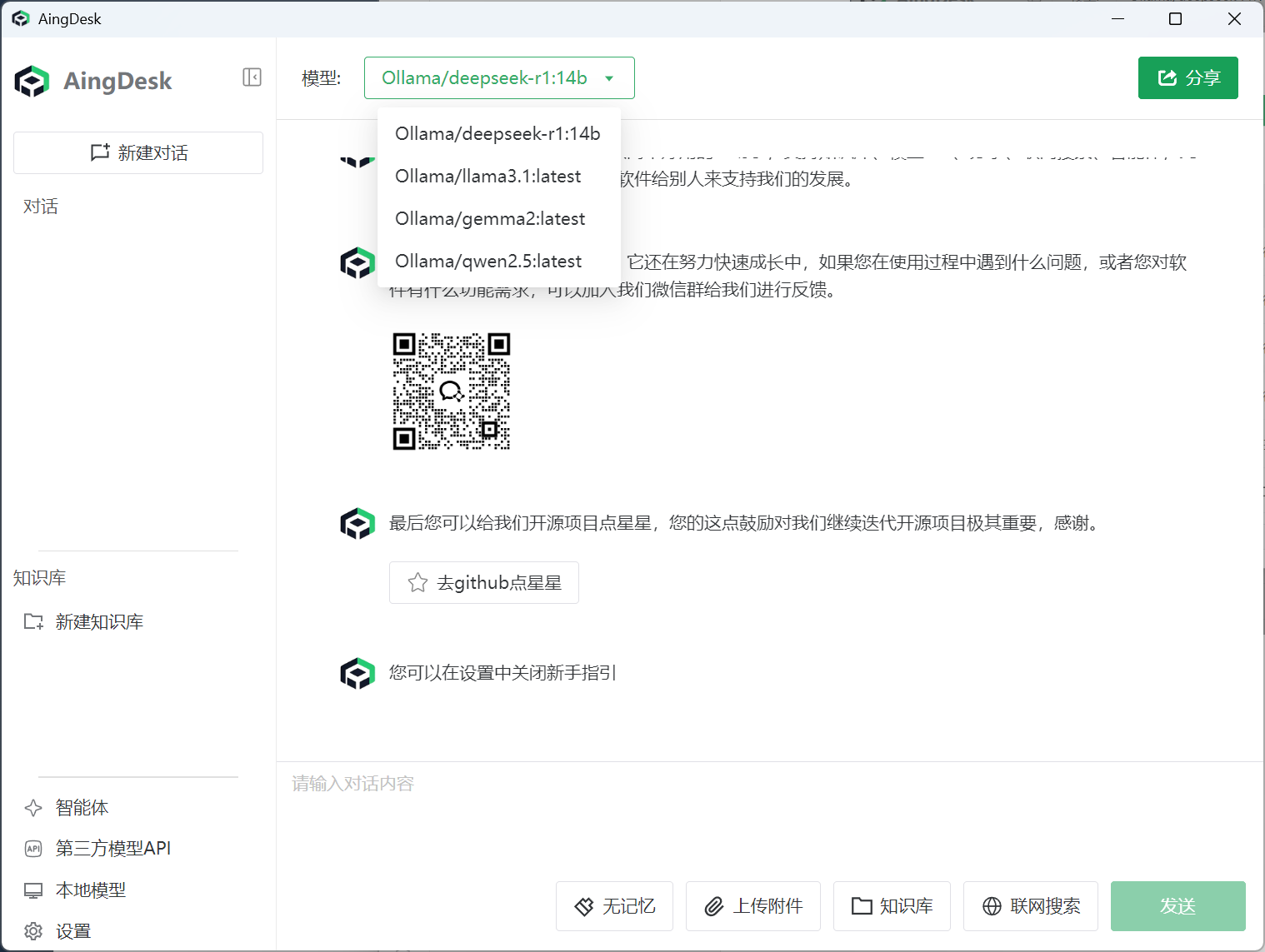Click 上传附件 to attach a file
The width and height of the screenshot is (1265, 952).
(x=753, y=906)
